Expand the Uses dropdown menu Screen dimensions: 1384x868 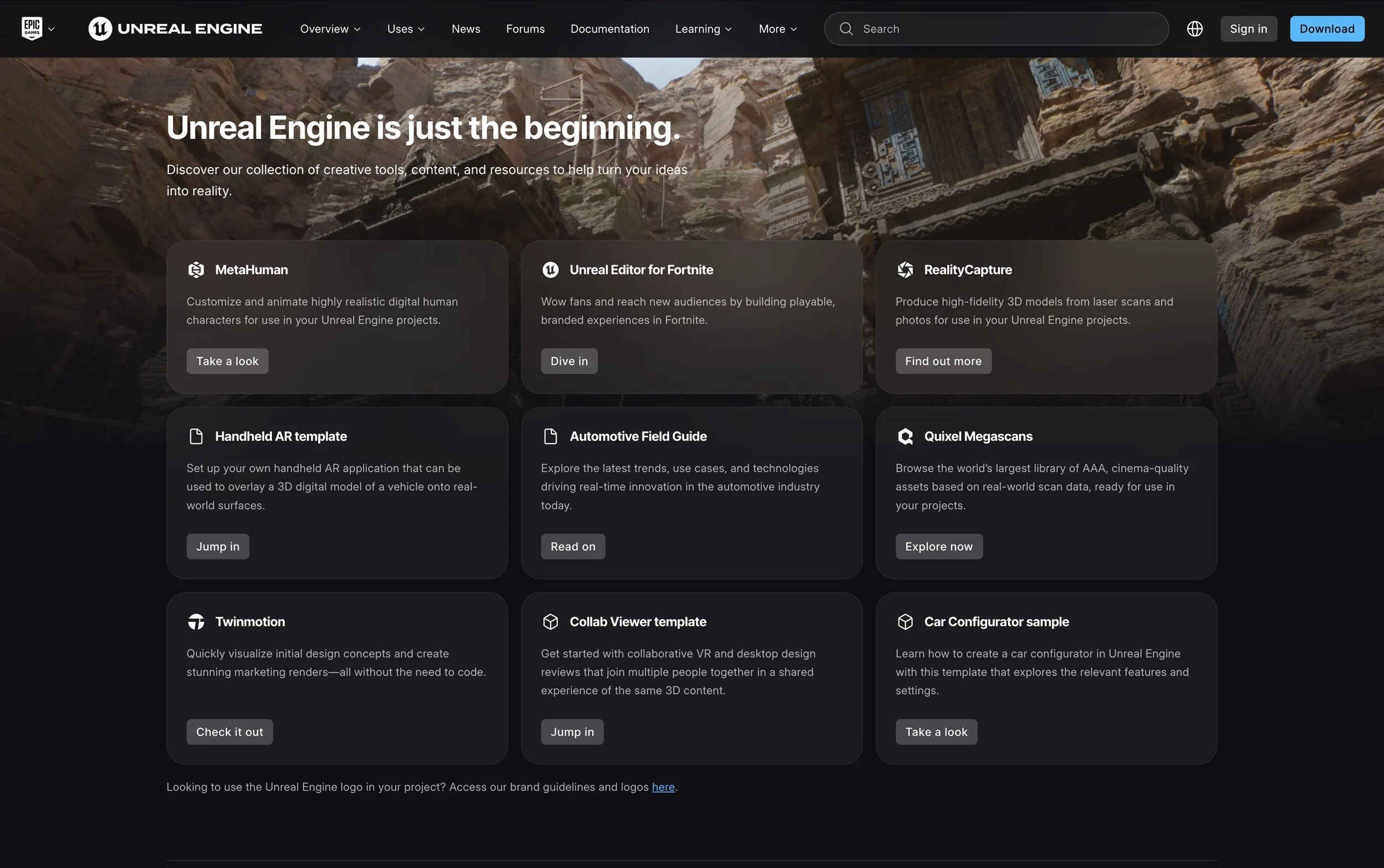click(406, 29)
